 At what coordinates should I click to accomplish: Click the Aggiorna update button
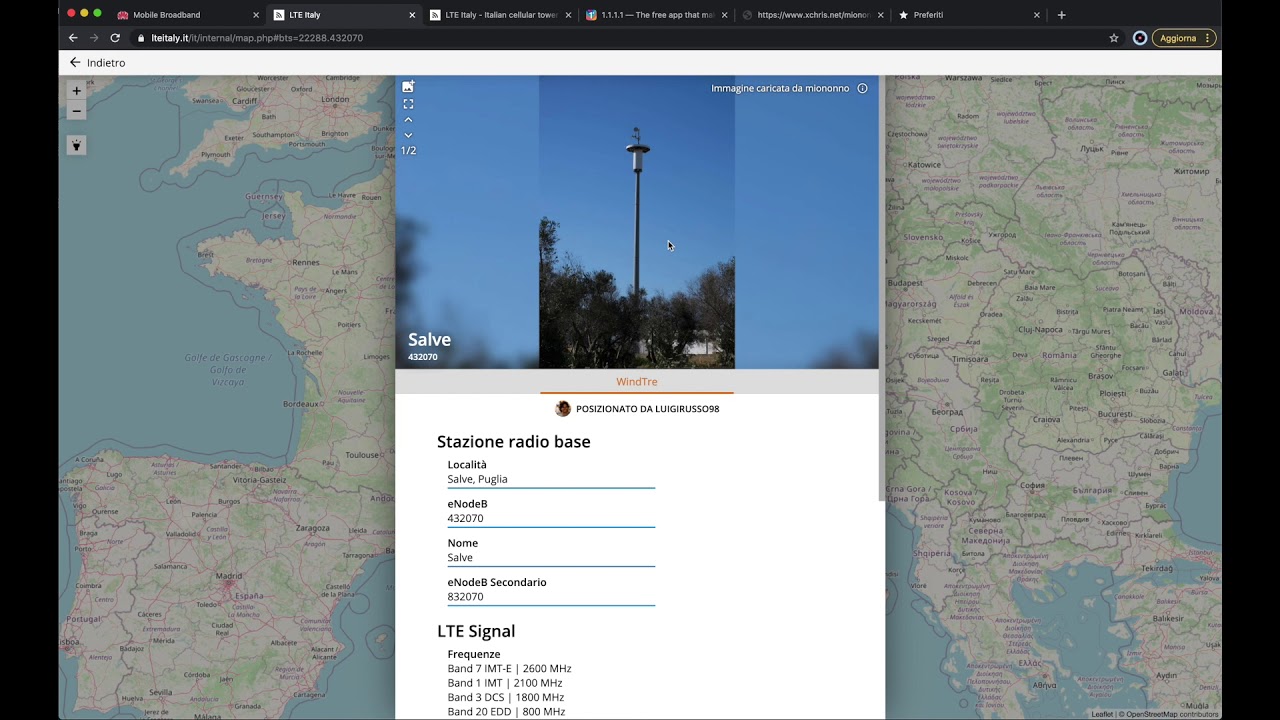click(1184, 38)
